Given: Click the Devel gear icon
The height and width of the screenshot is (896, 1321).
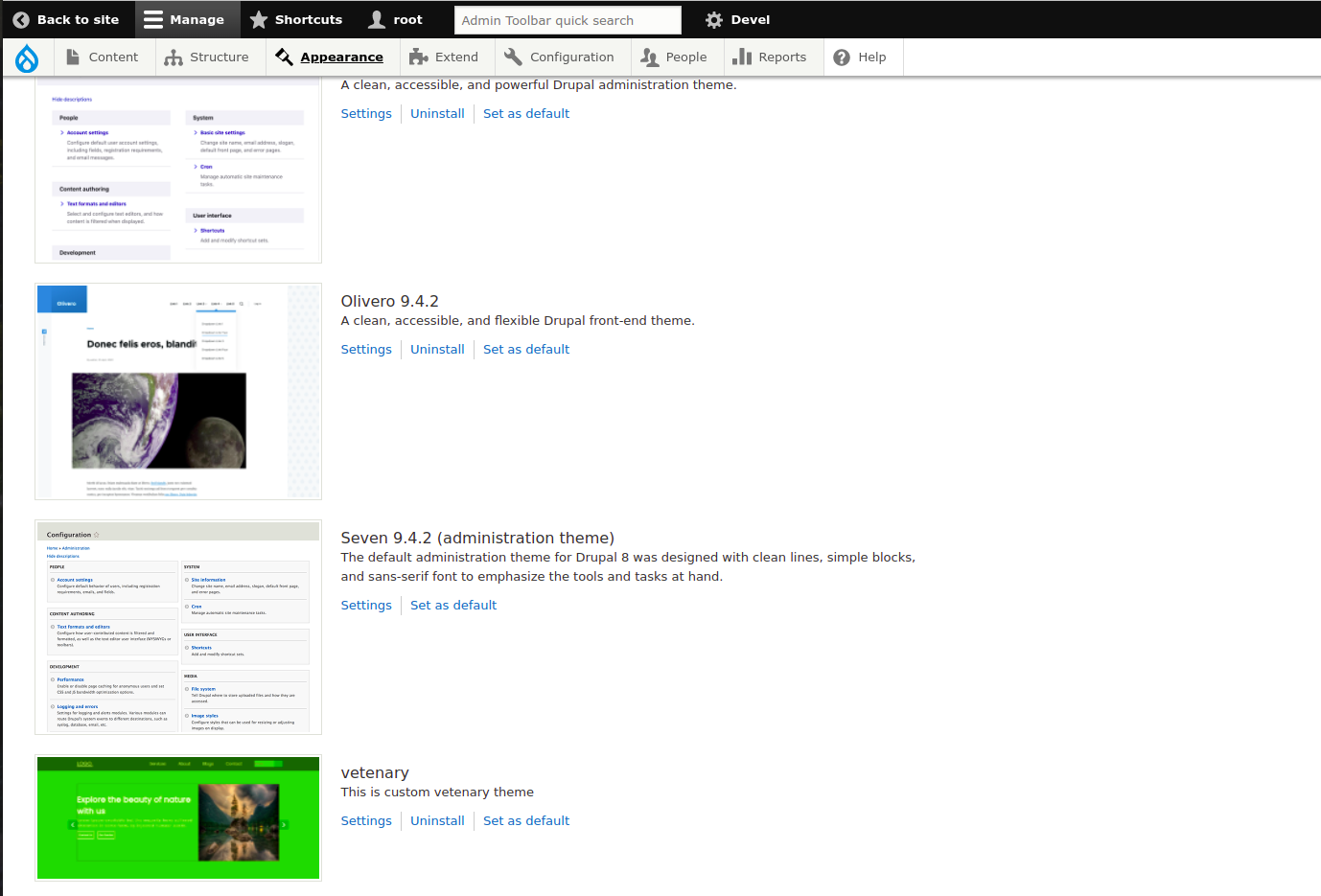Looking at the screenshot, I should [x=714, y=19].
